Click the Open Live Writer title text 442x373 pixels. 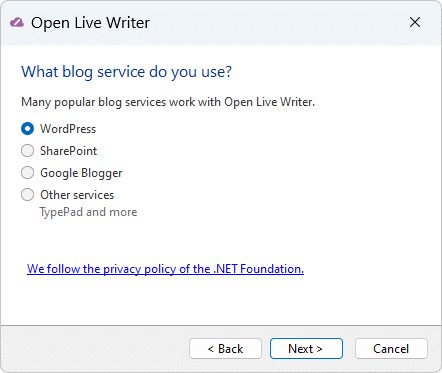[90, 23]
